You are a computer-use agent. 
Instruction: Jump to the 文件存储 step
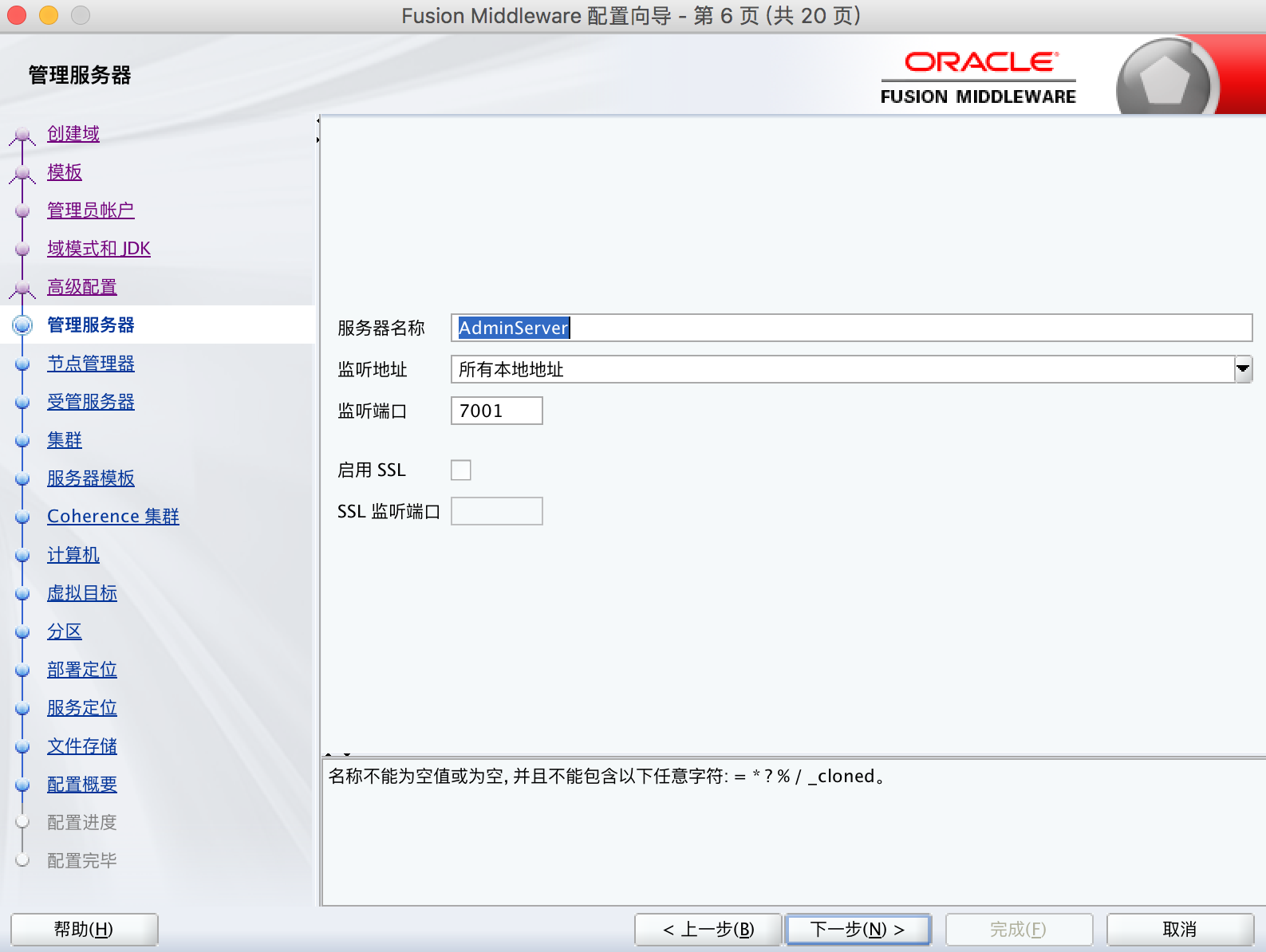click(x=82, y=746)
